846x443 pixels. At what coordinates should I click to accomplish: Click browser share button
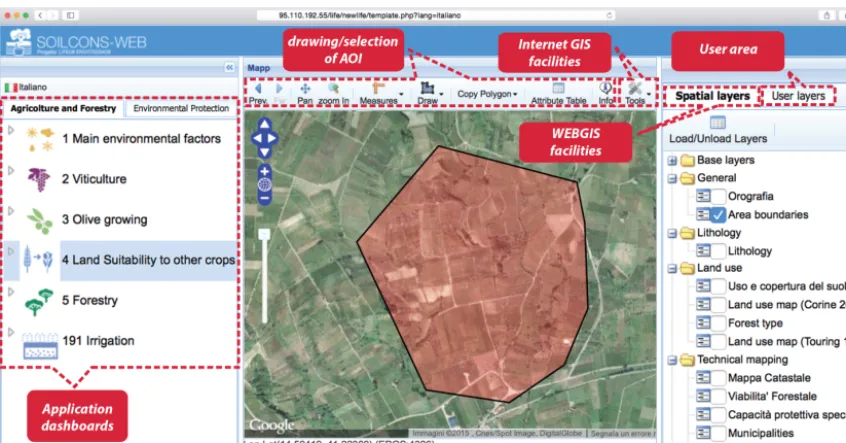[826, 15]
